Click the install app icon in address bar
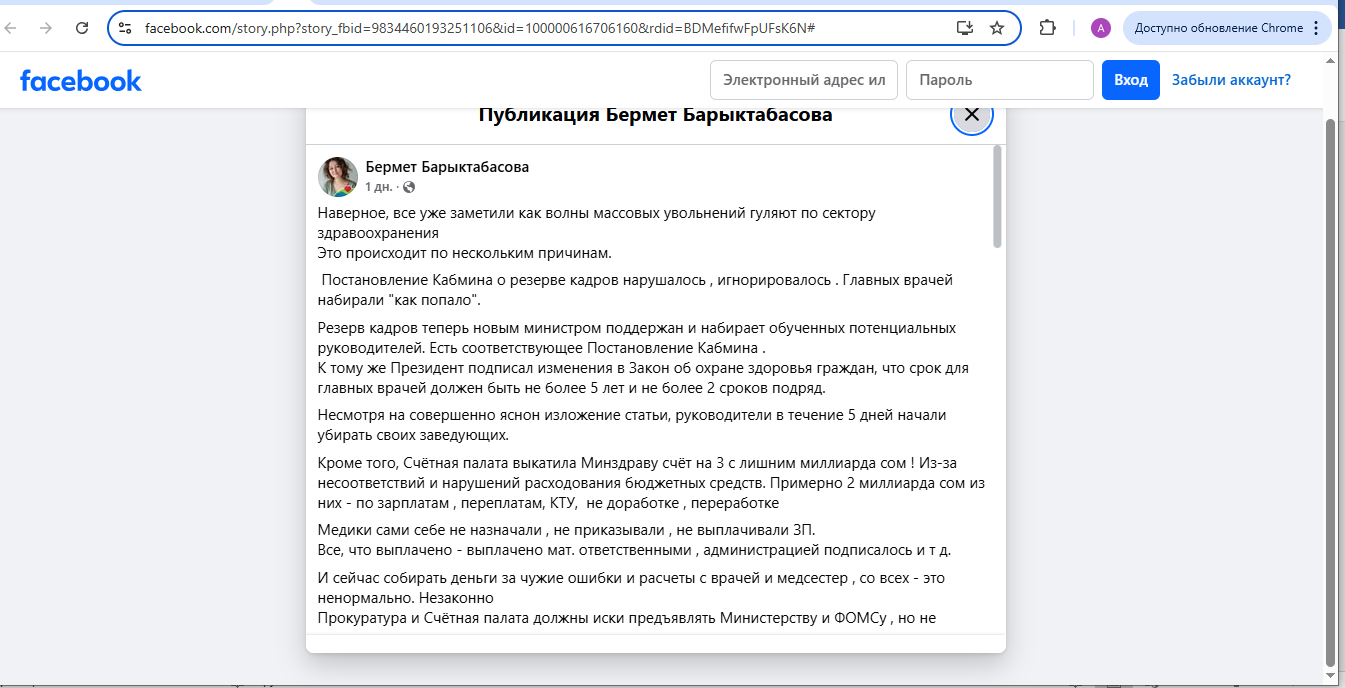 pyautogui.click(x=964, y=28)
